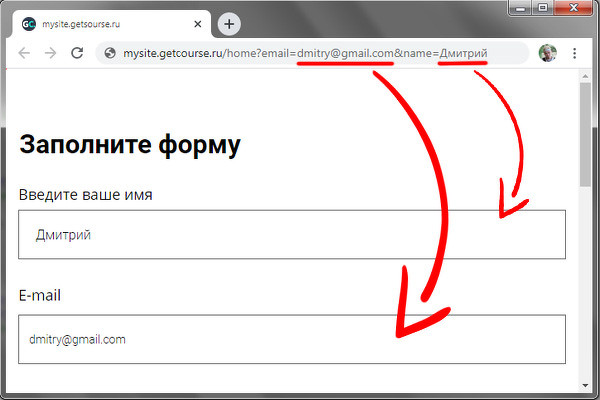Click the name field containing Дмитрий
This screenshot has height=400, width=600.
pyautogui.click(x=292, y=235)
